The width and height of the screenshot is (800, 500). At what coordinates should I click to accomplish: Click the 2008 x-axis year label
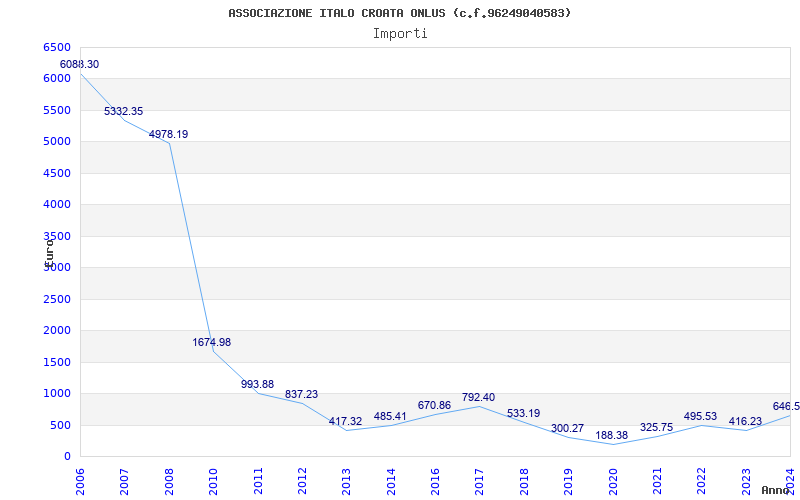tap(168, 482)
